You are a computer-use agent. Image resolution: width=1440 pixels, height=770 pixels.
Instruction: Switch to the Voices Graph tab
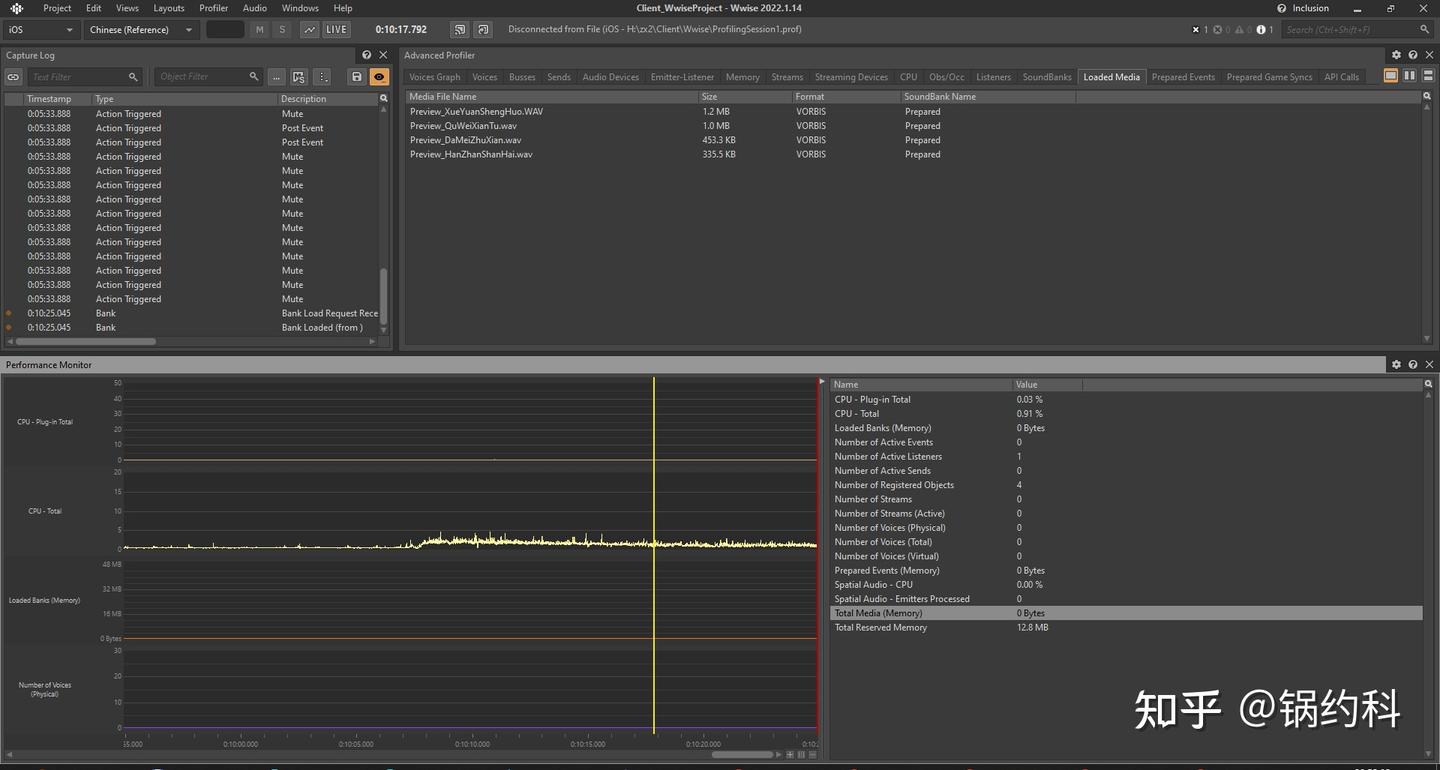pos(433,76)
